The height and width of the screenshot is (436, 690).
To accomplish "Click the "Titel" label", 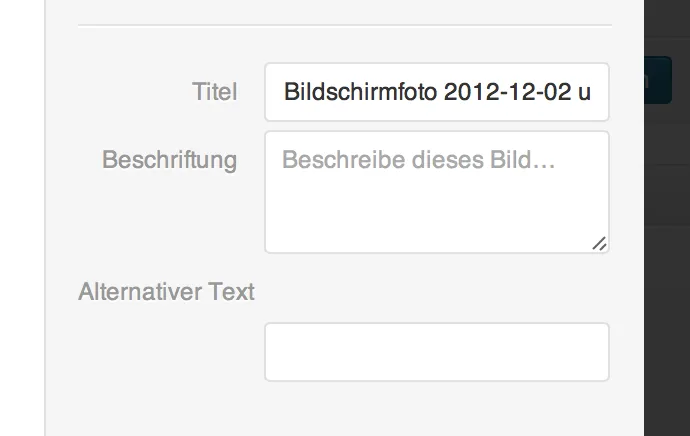I will [x=215, y=92].
